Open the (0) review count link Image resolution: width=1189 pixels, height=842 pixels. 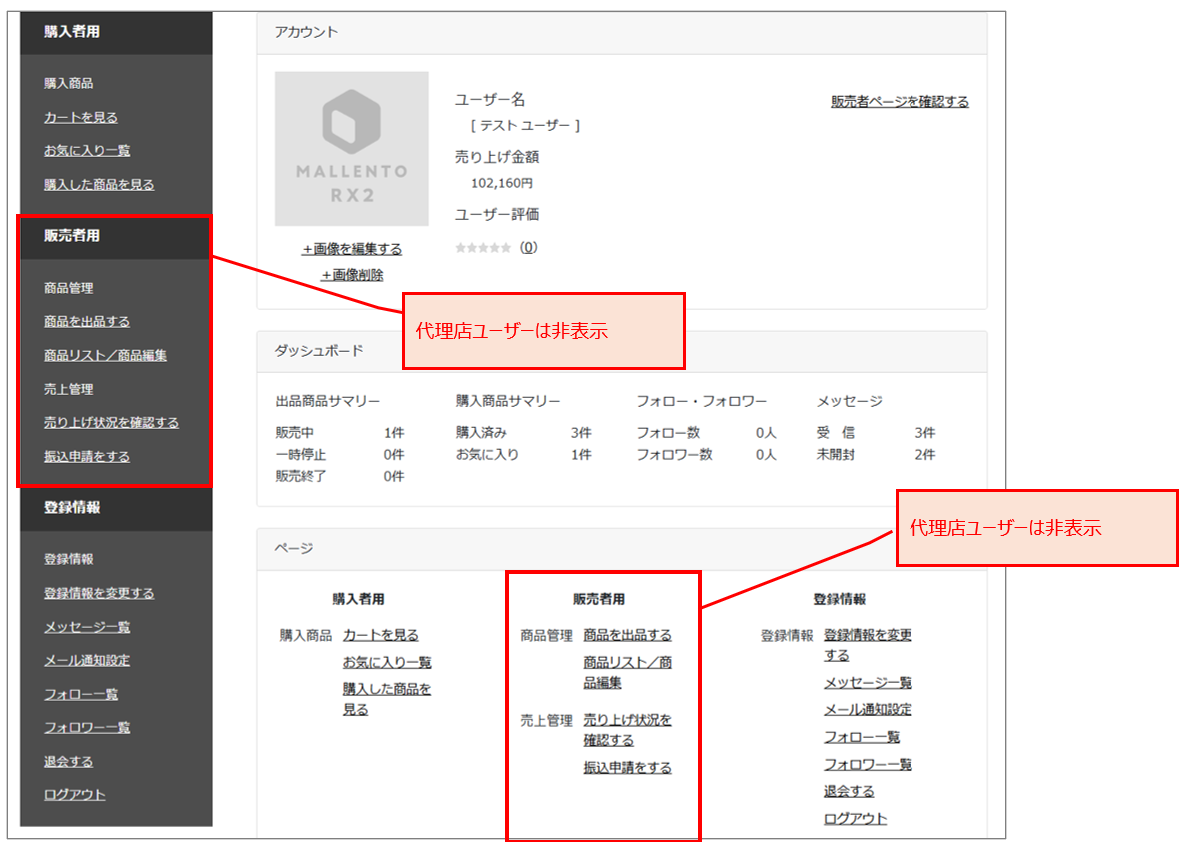click(528, 247)
